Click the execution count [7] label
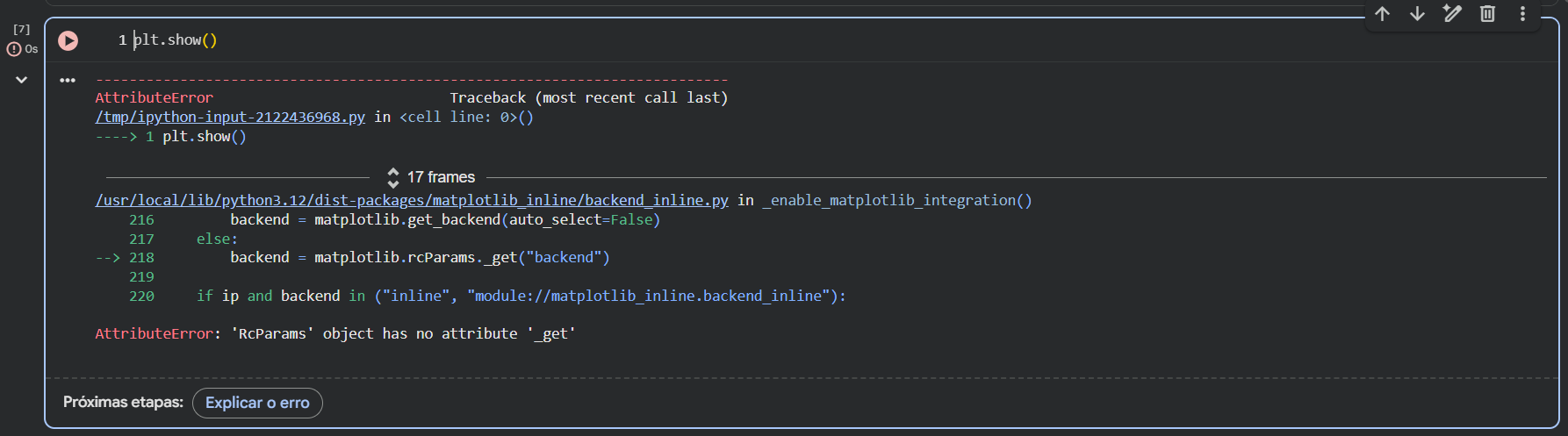This screenshot has height=436, width=1568. click(x=22, y=30)
